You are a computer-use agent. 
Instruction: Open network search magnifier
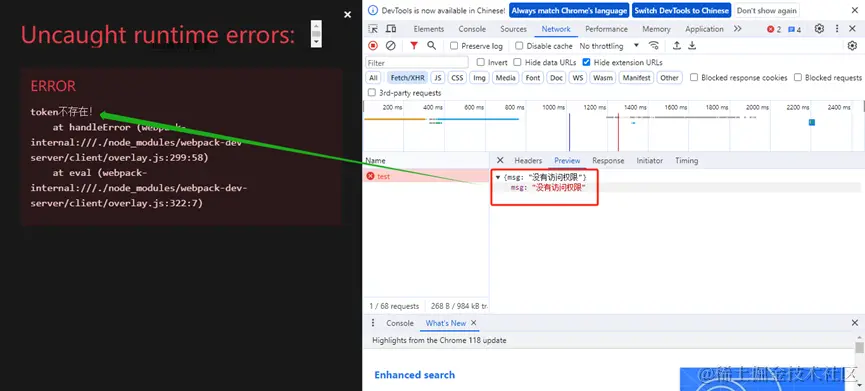point(431,46)
